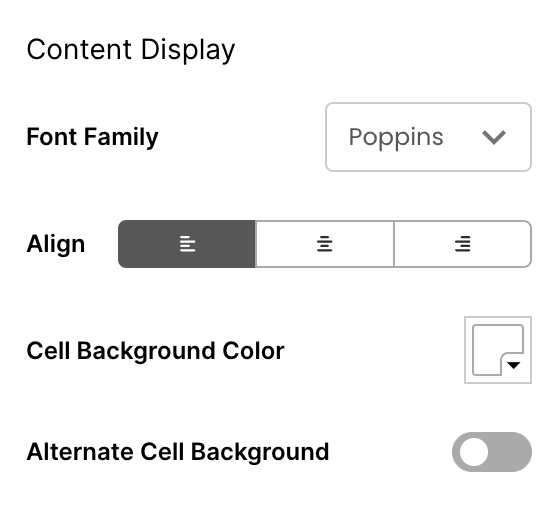Select the center align icon
The height and width of the screenshot is (506, 556).
tap(324, 244)
